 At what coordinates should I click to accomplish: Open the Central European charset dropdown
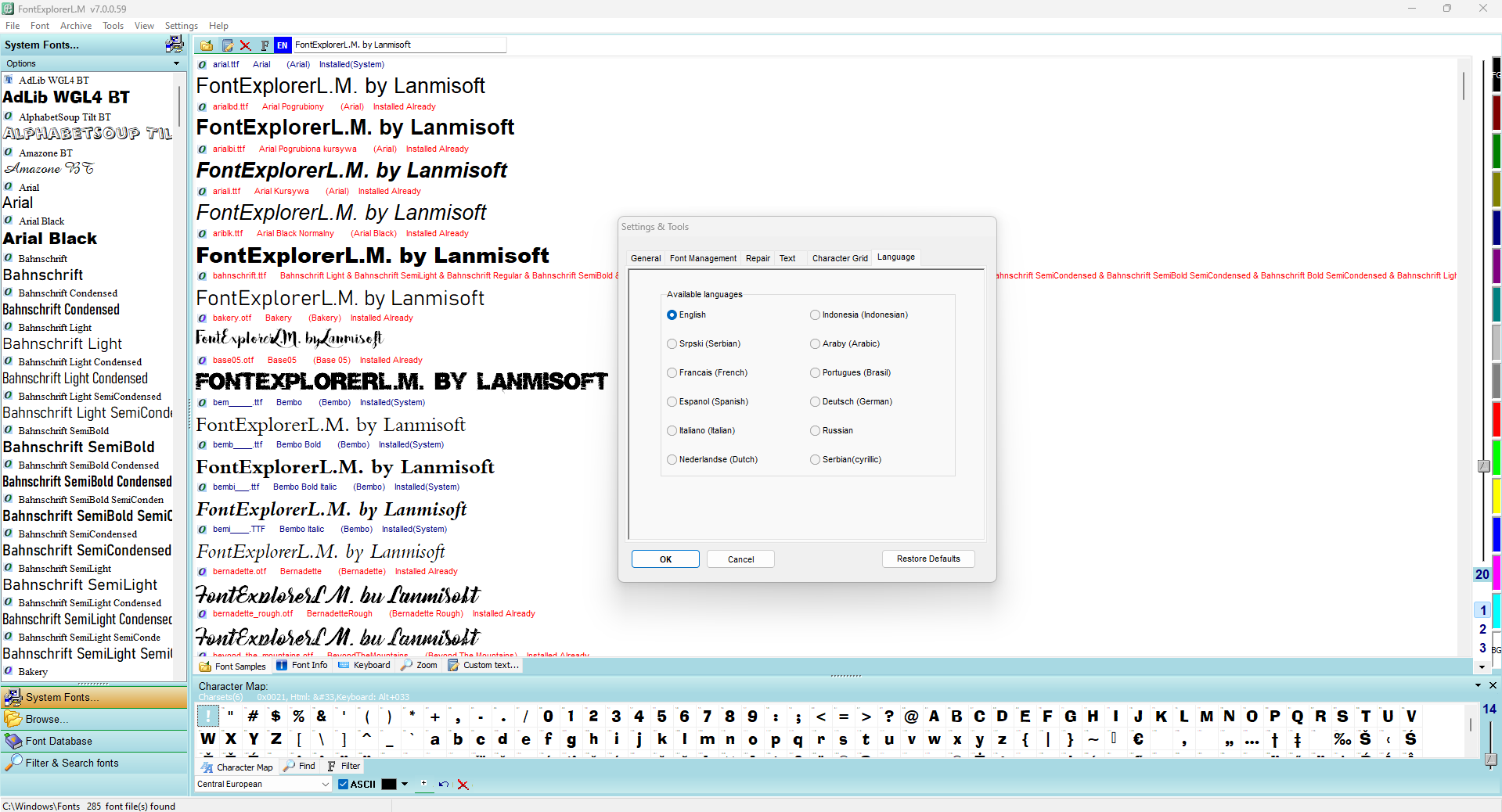click(326, 784)
